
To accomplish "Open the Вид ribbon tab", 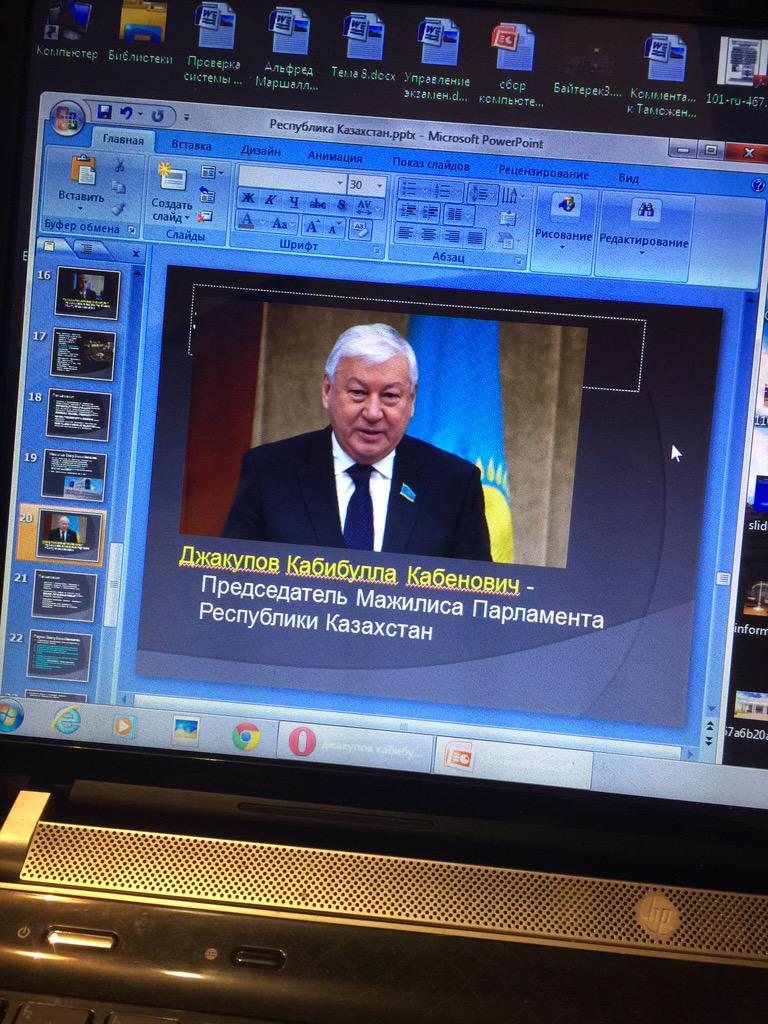I will point(628,178).
